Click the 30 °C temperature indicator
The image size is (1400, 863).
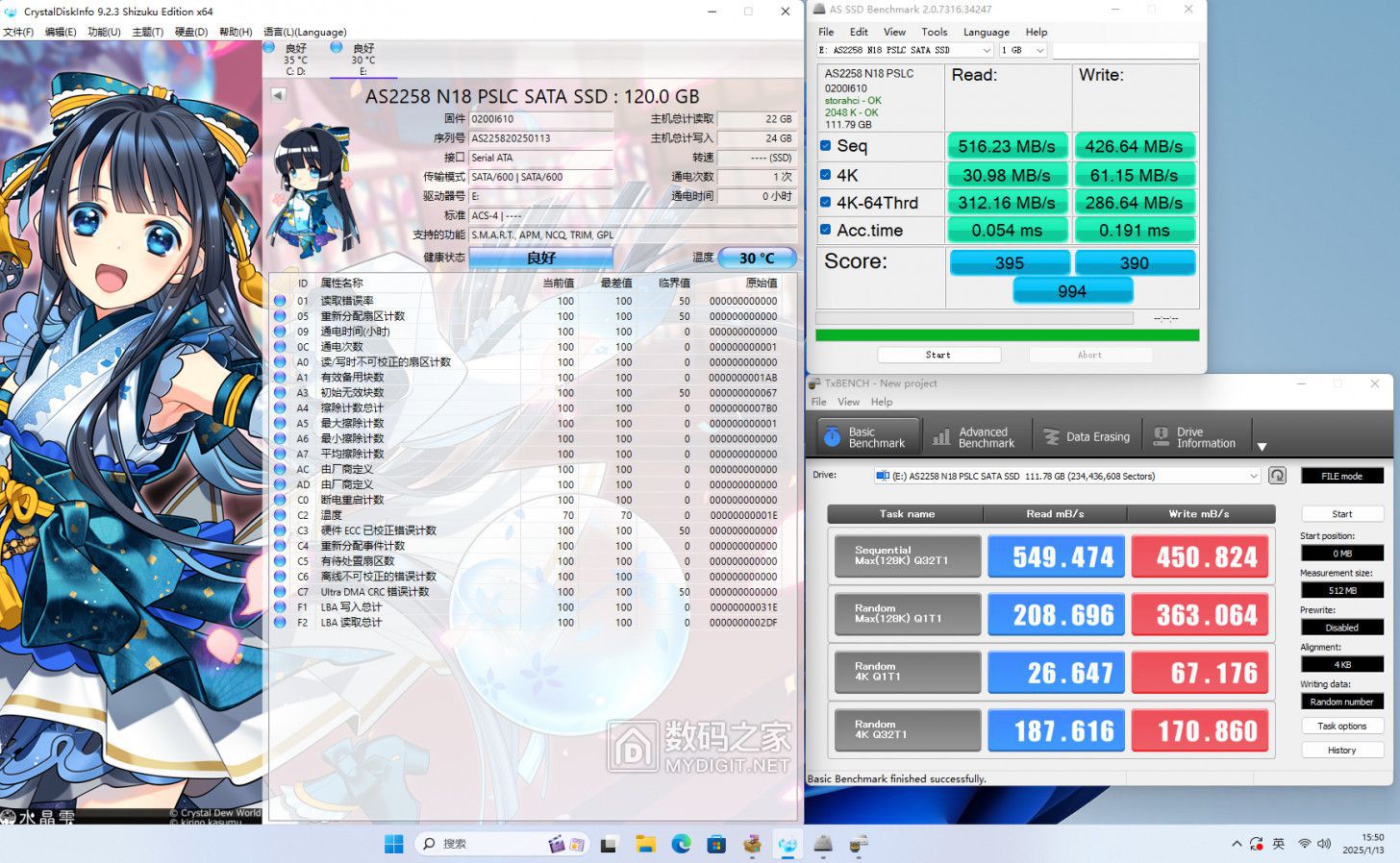[757, 258]
